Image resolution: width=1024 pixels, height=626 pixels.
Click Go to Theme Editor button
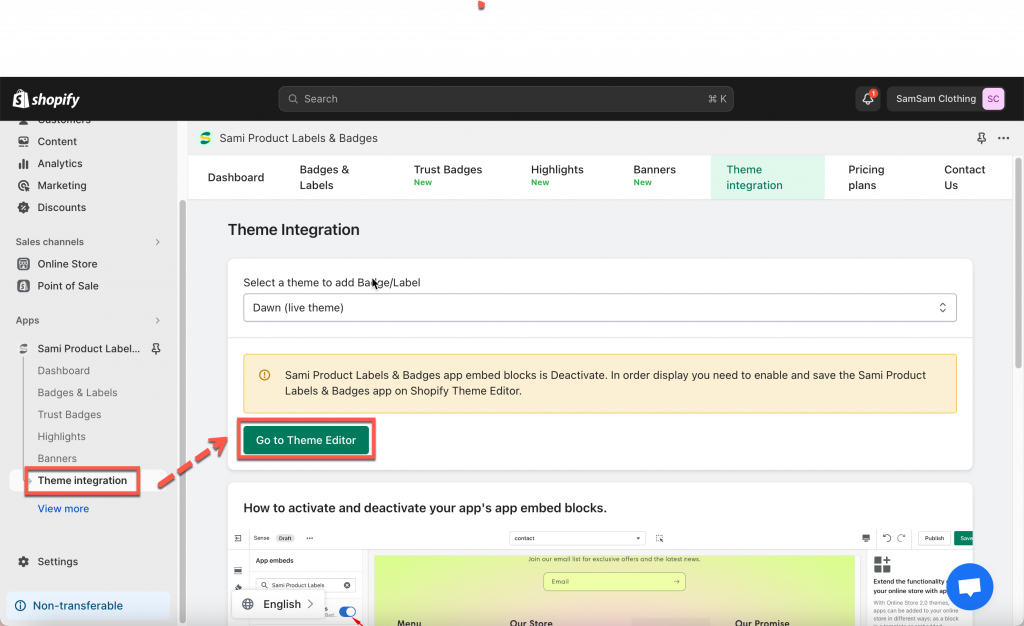(306, 440)
